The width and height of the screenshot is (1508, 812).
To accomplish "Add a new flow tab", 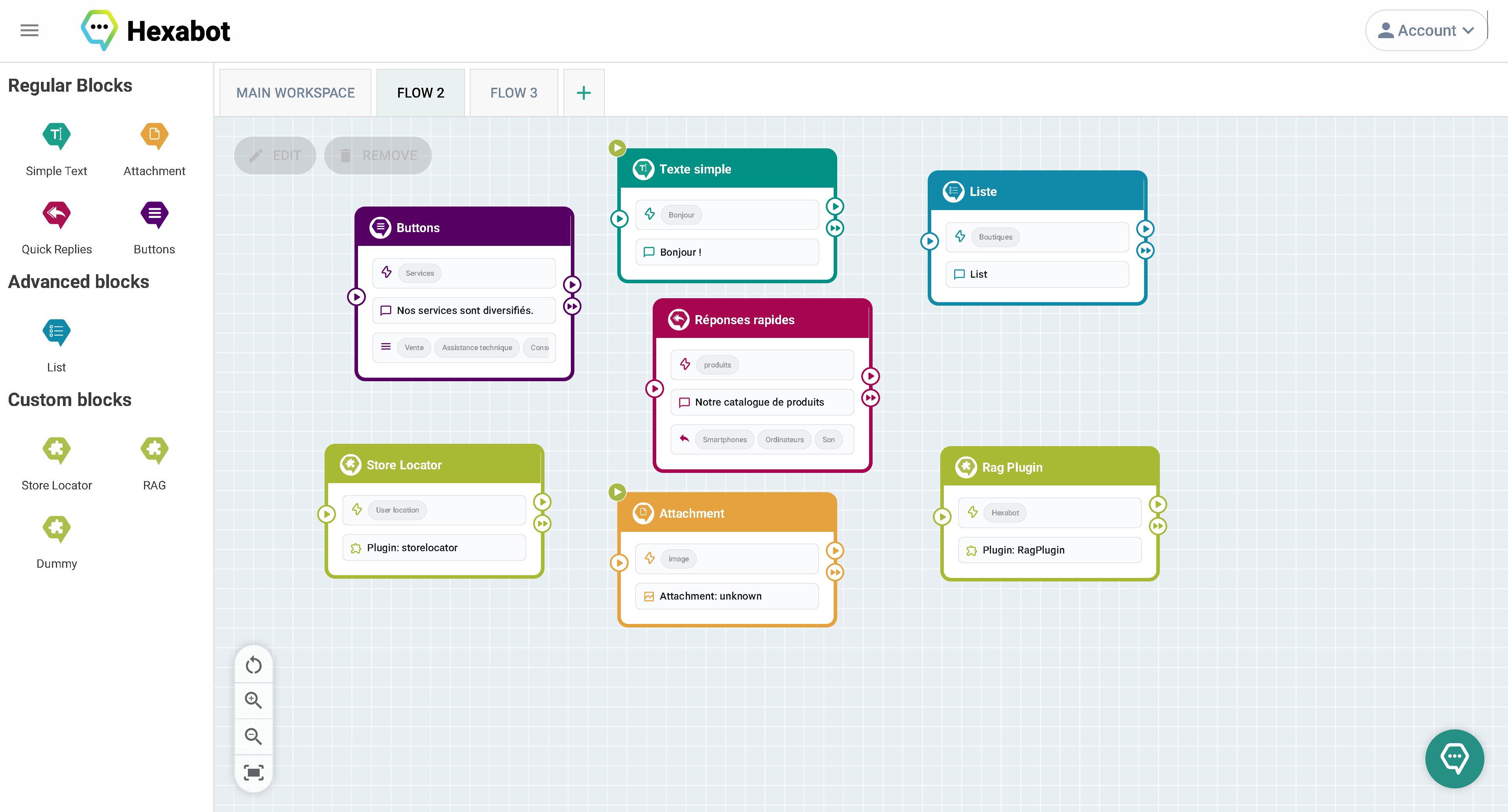I will tap(583, 92).
